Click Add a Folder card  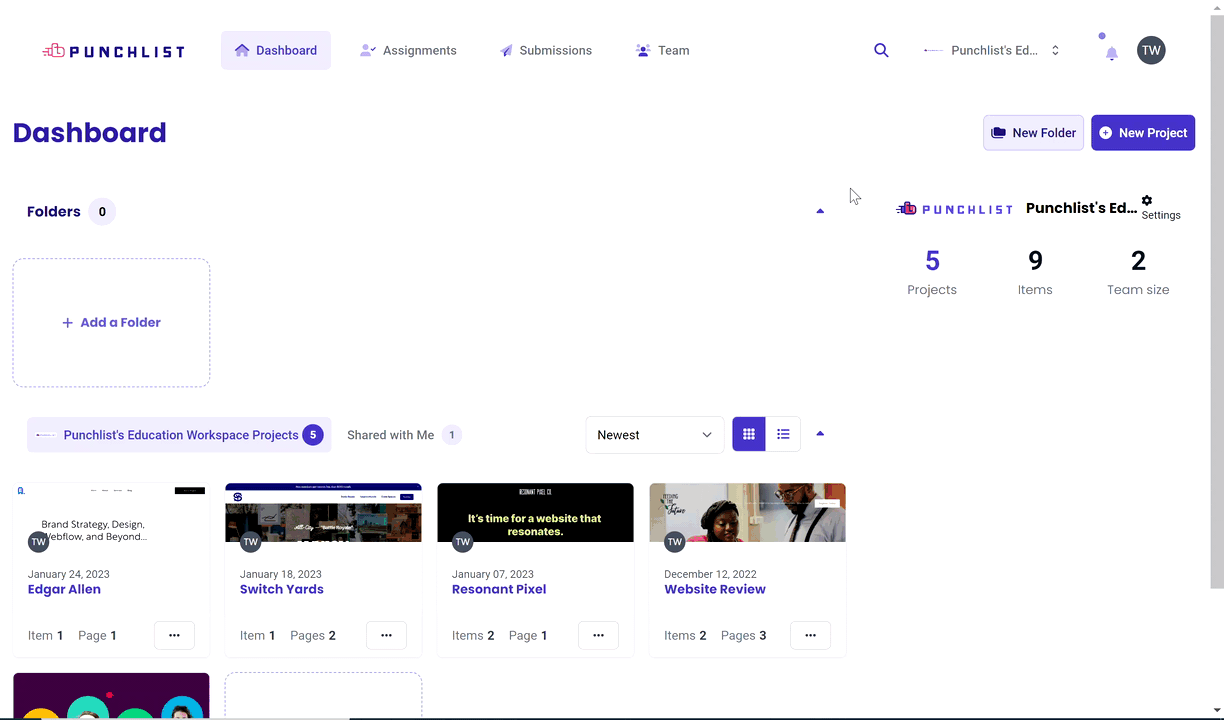point(111,323)
